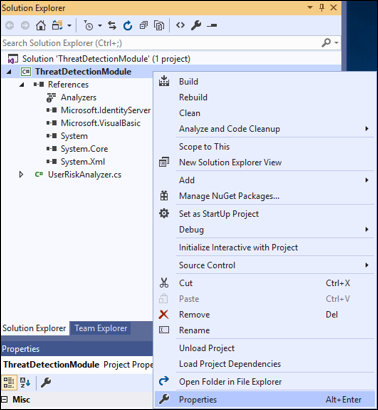378x410 pixels.
Task: Choose Set as StartUp Project
Action: [265, 214]
